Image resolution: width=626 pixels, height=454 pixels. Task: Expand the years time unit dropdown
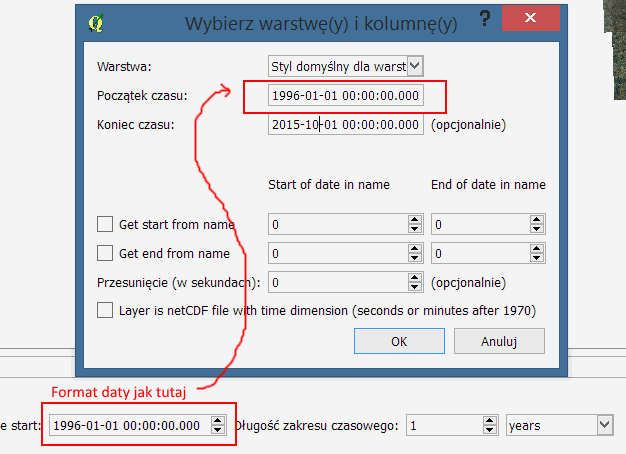point(604,425)
